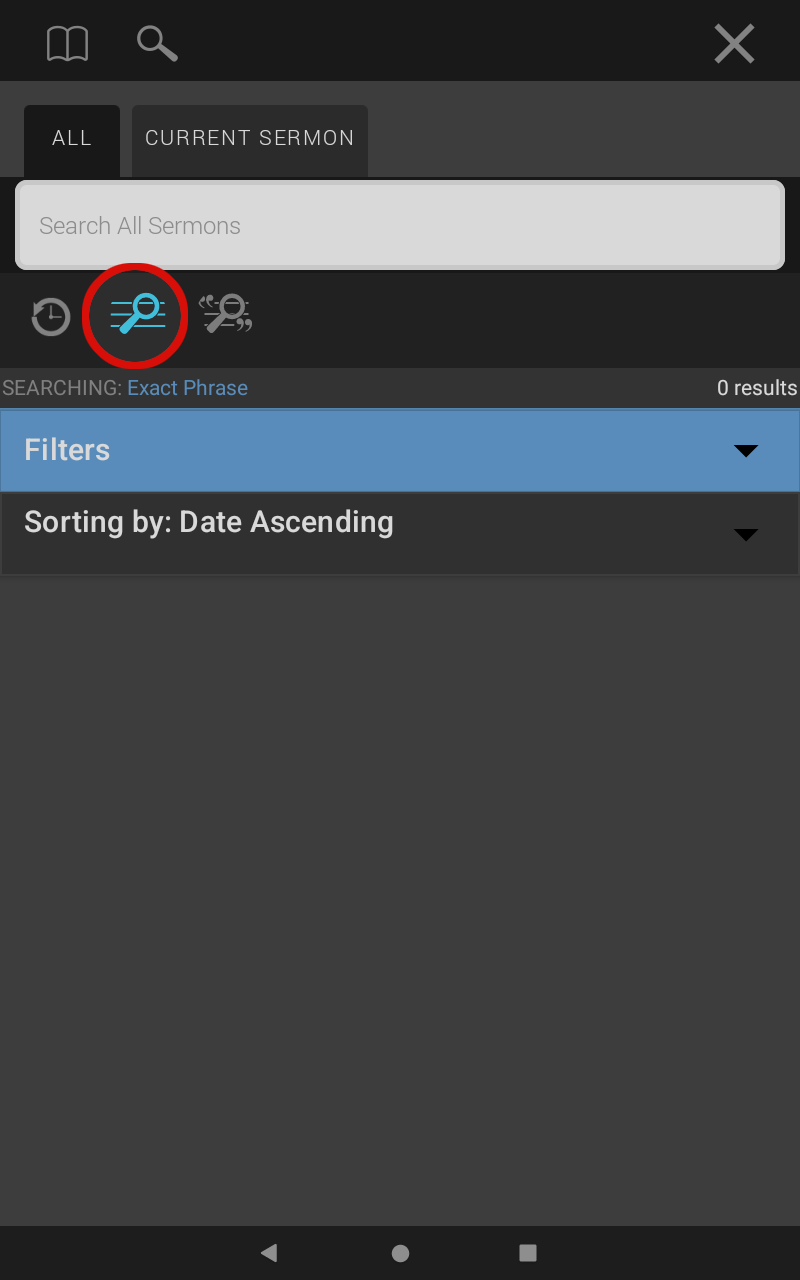The height and width of the screenshot is (1280, 800).
Task: Tap the magnifying glass search icon in the top bar
Action: [157, 44]
